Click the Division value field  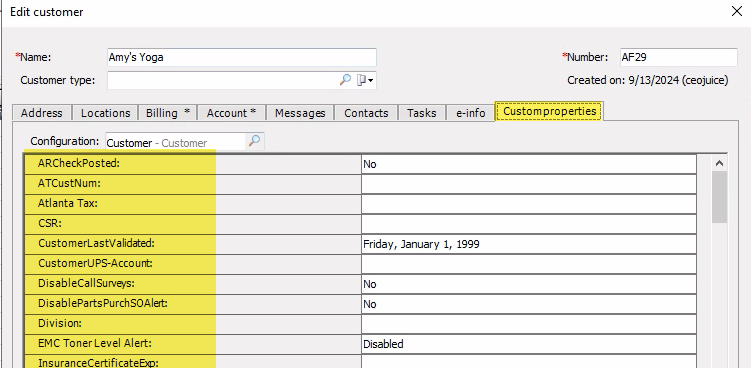coord(529,324)
